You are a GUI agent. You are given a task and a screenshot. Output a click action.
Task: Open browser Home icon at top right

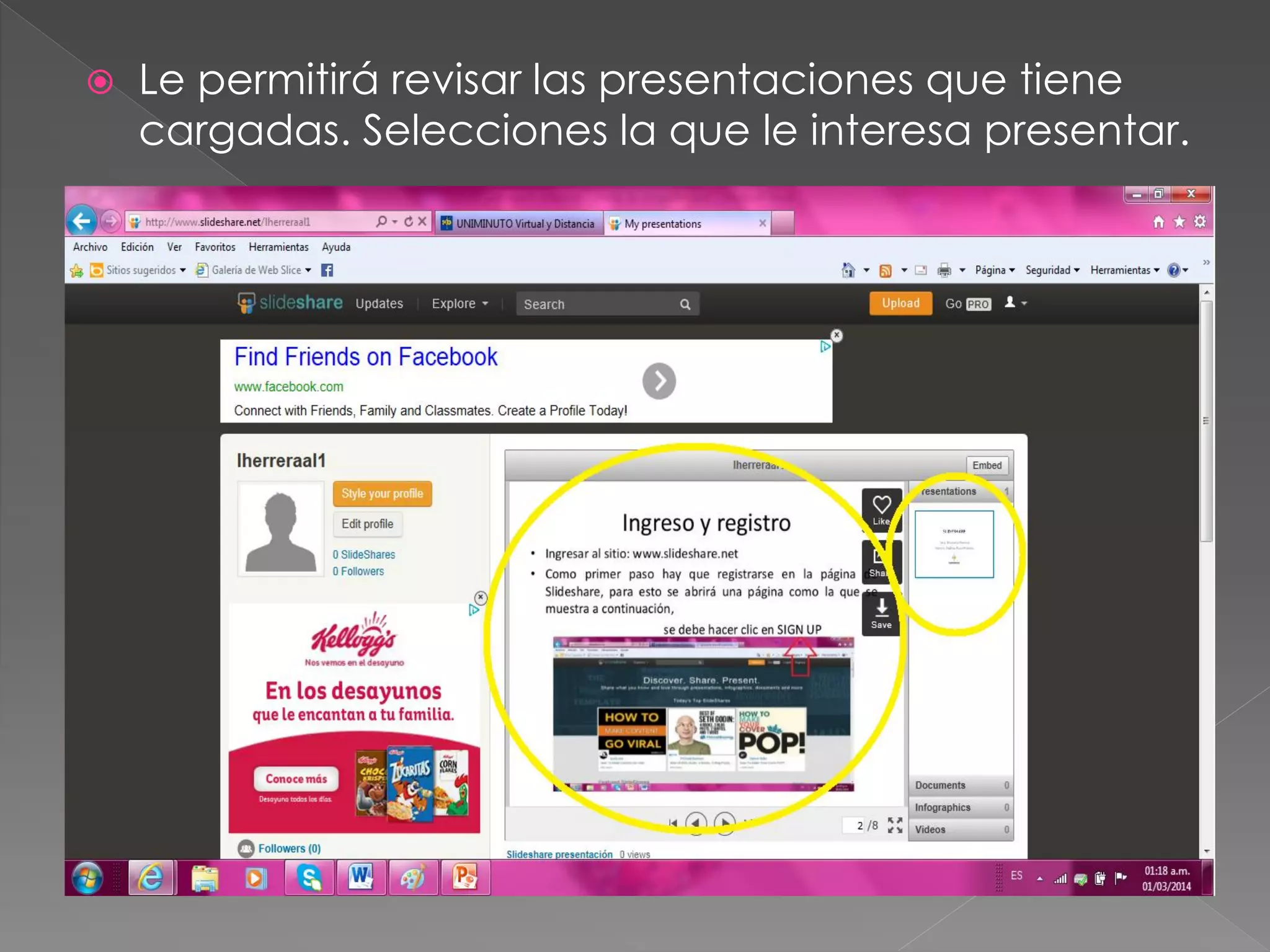click(x=1158, y=222)
